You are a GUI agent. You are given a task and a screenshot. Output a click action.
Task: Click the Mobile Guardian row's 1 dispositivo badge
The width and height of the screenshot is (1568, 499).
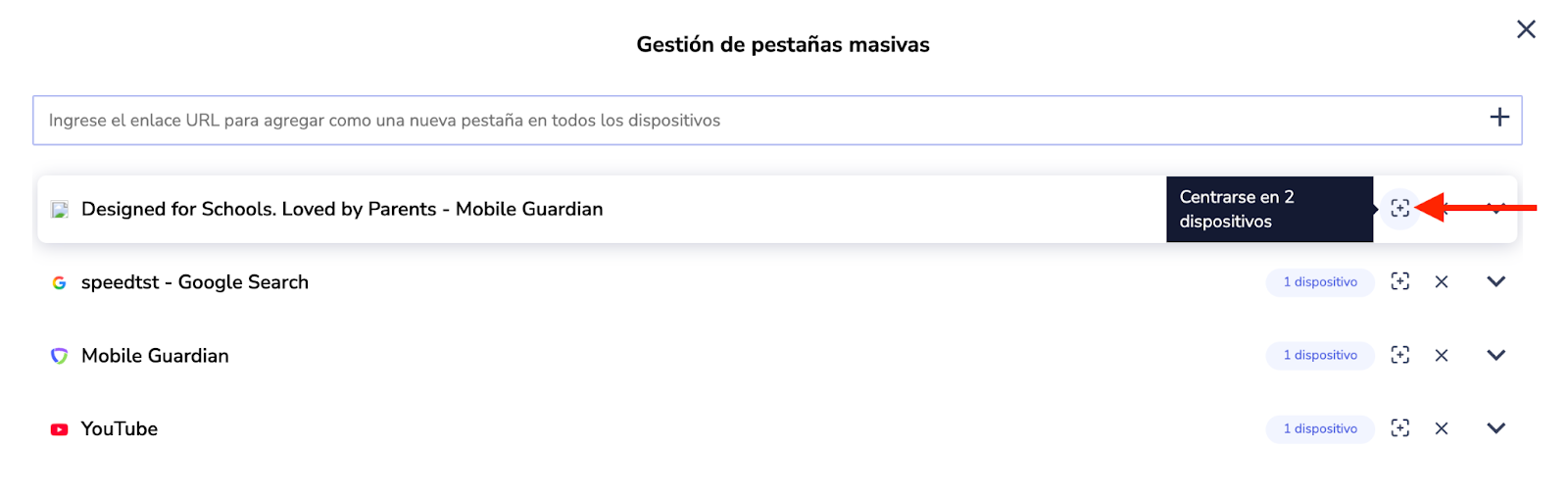coord(1319,355)
